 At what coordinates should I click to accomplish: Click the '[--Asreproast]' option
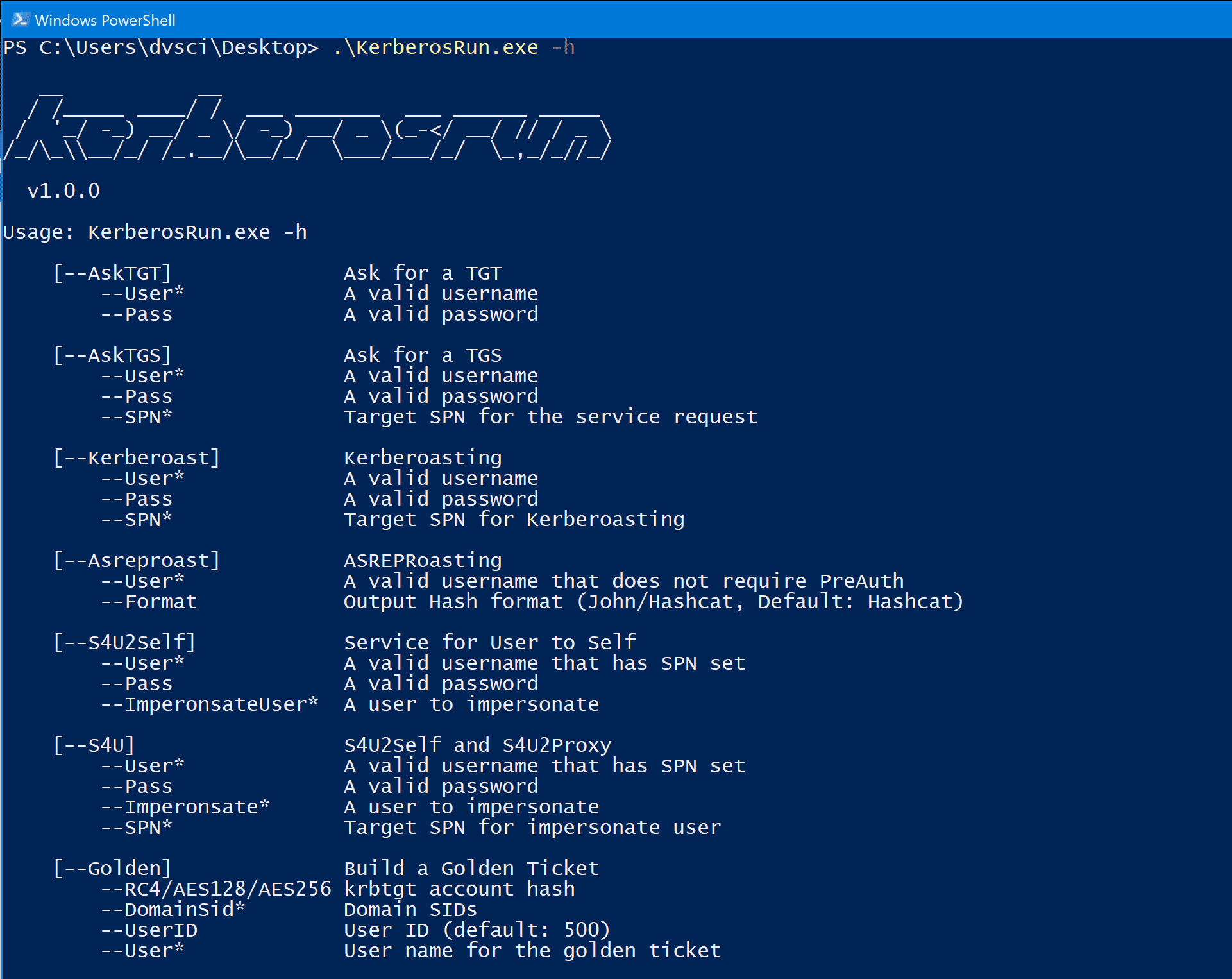pos(137,561)
